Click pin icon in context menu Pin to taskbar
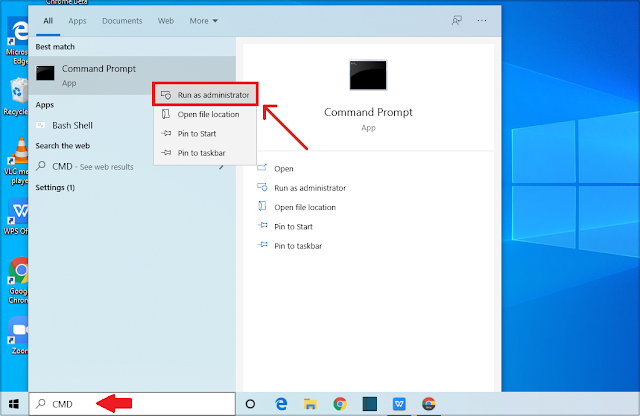640x416 pixels. click(166, 152)
